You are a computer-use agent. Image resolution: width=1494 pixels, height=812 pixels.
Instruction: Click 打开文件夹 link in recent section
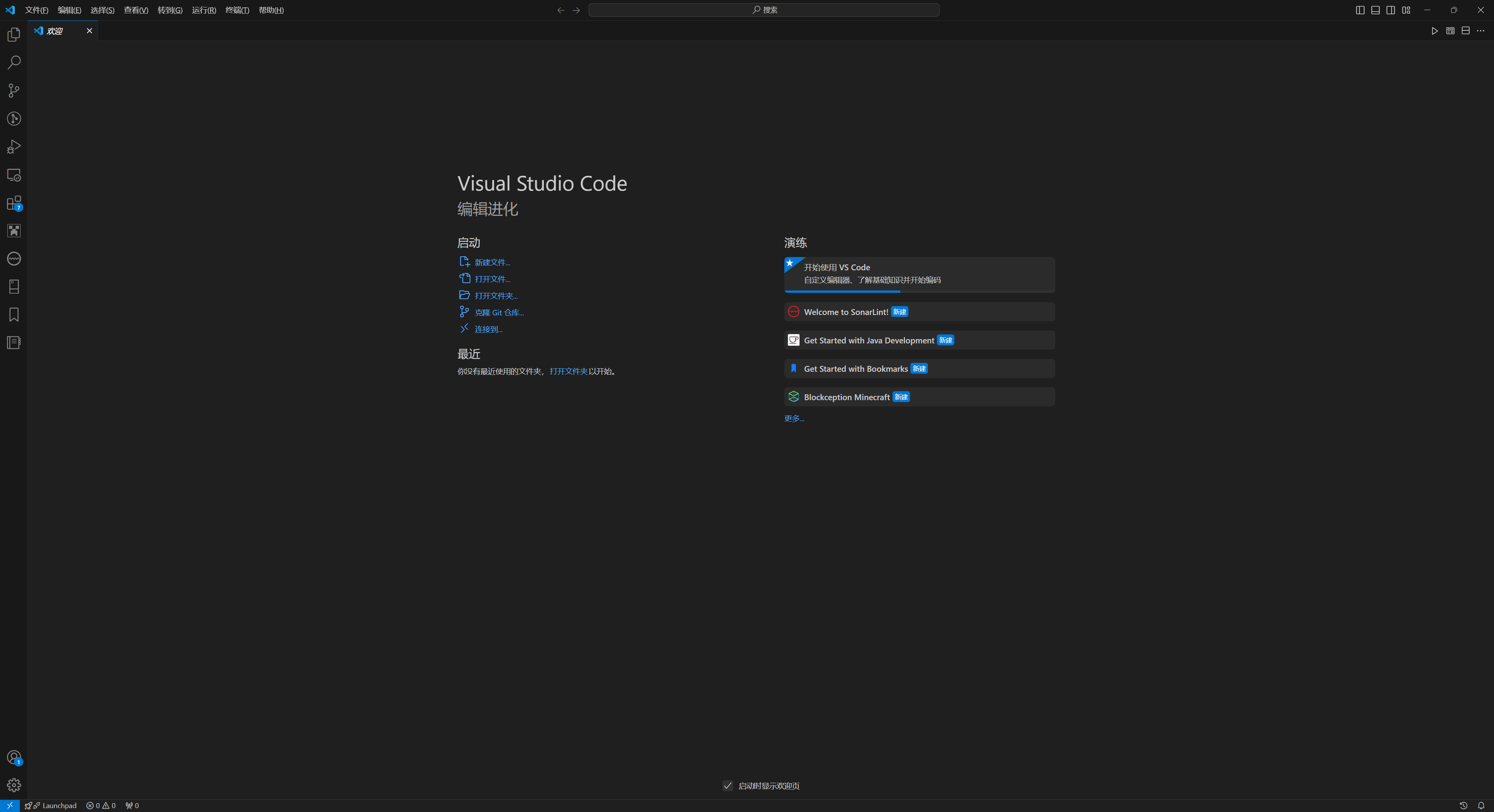[568, 371]
